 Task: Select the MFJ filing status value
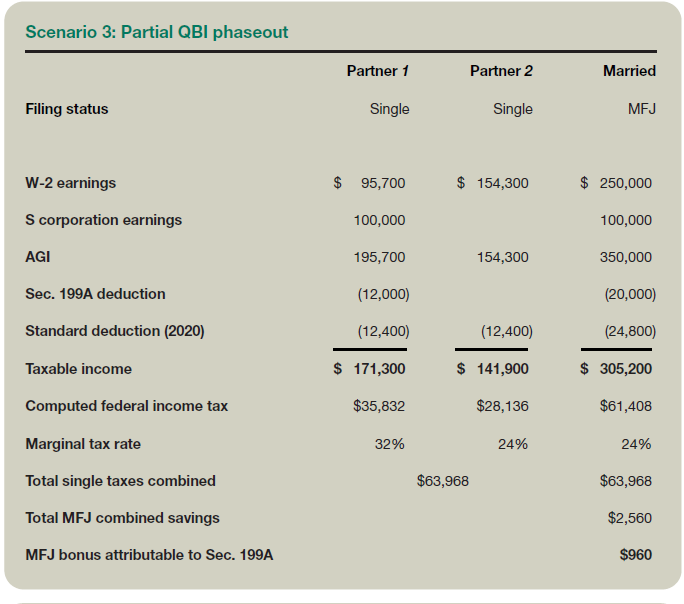click(x=640, y=109)
